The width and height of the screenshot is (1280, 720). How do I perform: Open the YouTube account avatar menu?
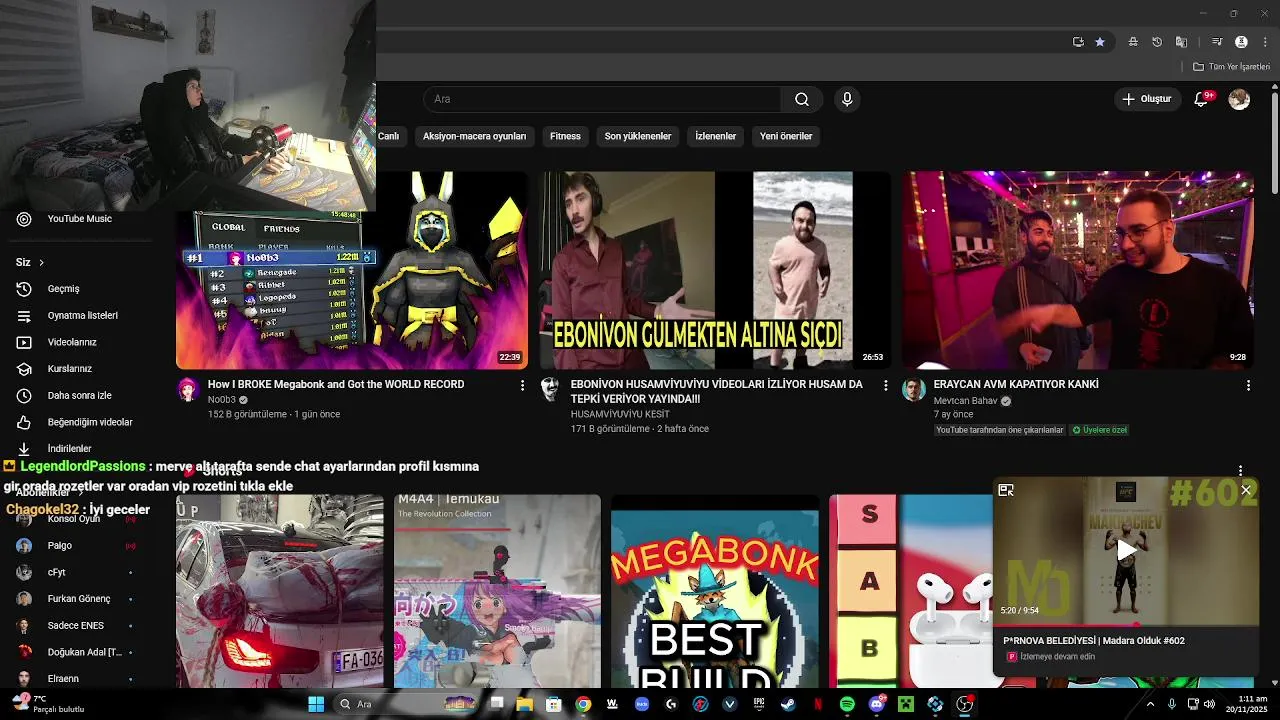pos(1239,99)
